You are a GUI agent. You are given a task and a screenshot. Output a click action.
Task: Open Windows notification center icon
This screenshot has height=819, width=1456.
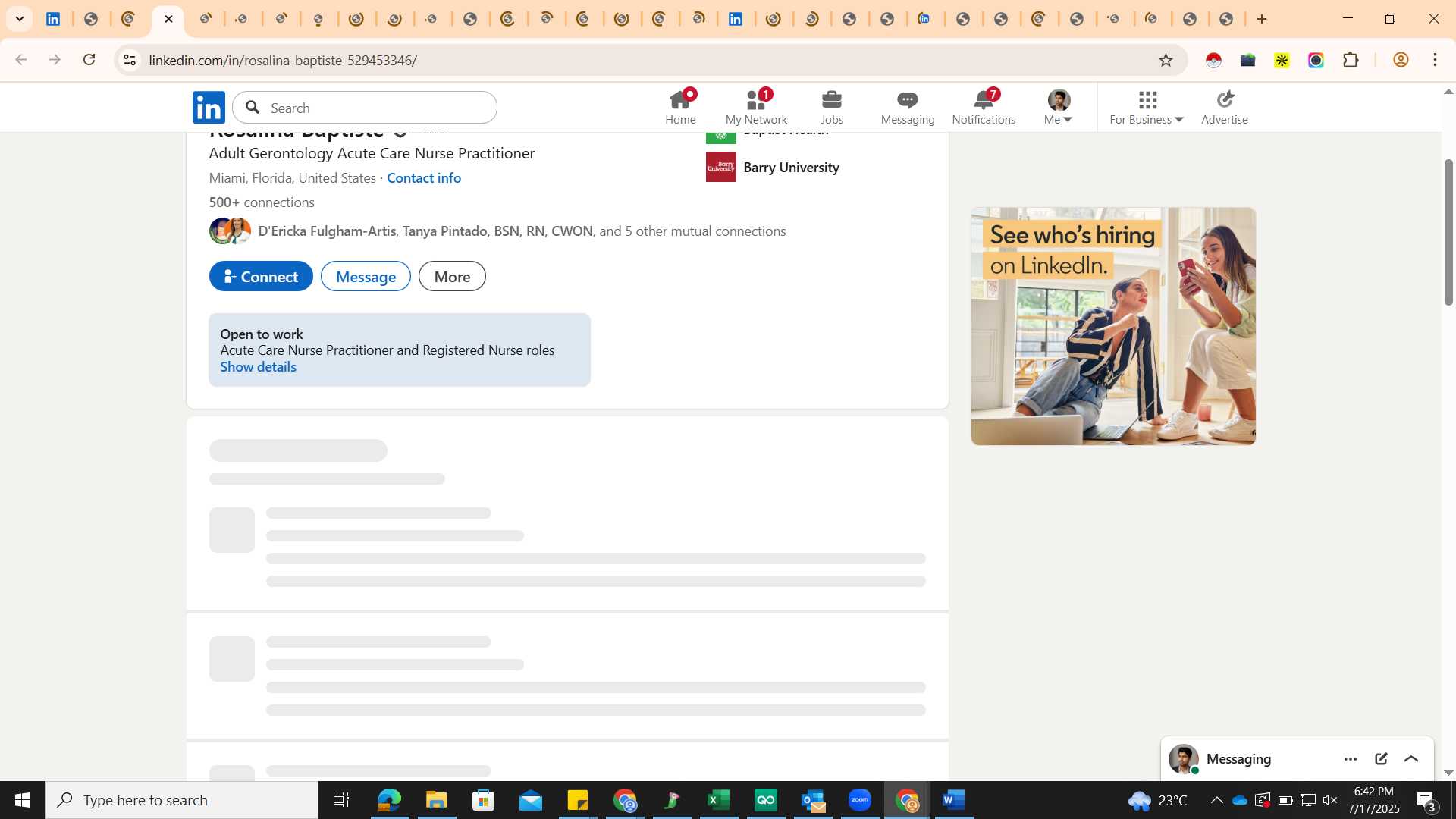[x=1426, y=800]
